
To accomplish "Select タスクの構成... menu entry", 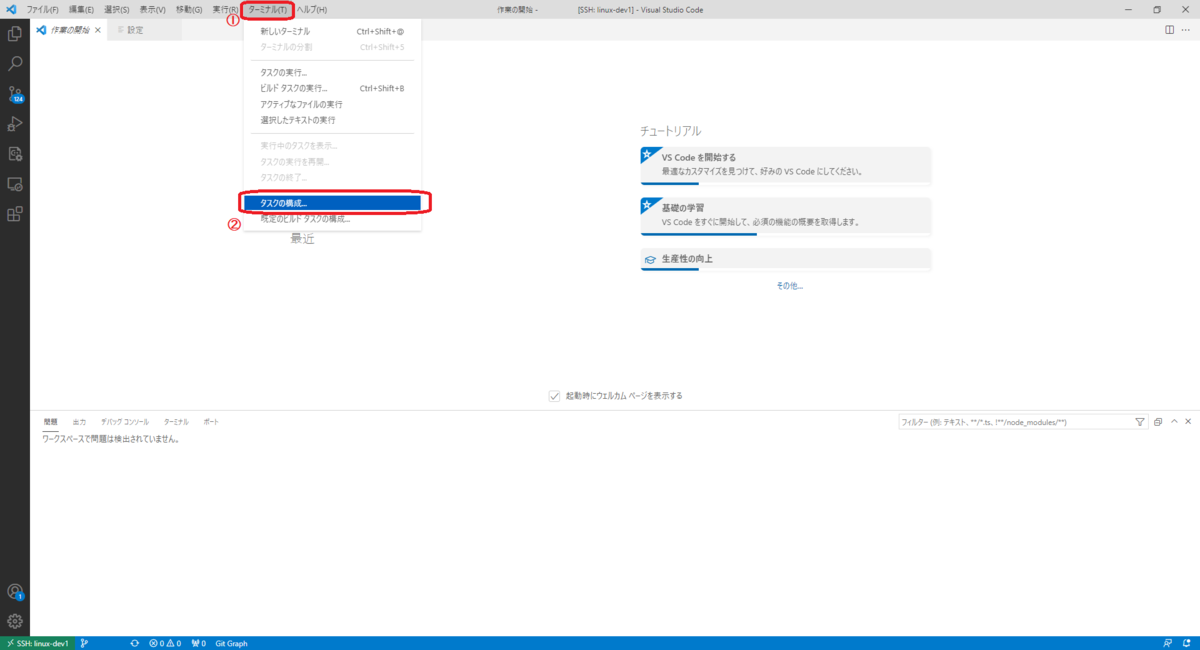I will pos(332,203).
